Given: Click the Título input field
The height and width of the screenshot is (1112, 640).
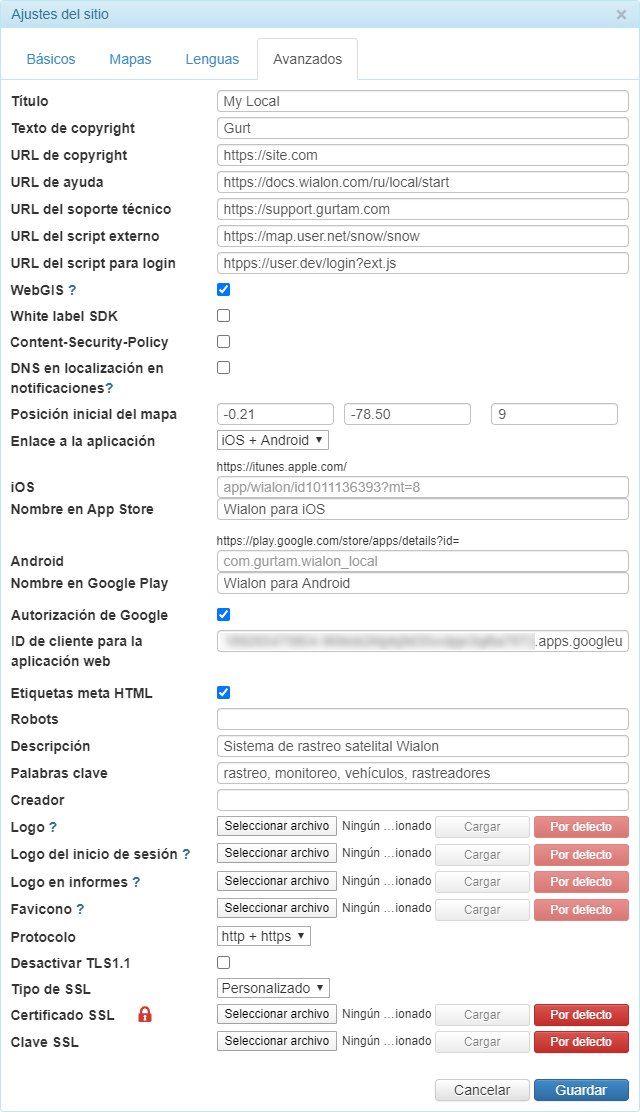Looking at the screenshot, I should click(422, 101).
